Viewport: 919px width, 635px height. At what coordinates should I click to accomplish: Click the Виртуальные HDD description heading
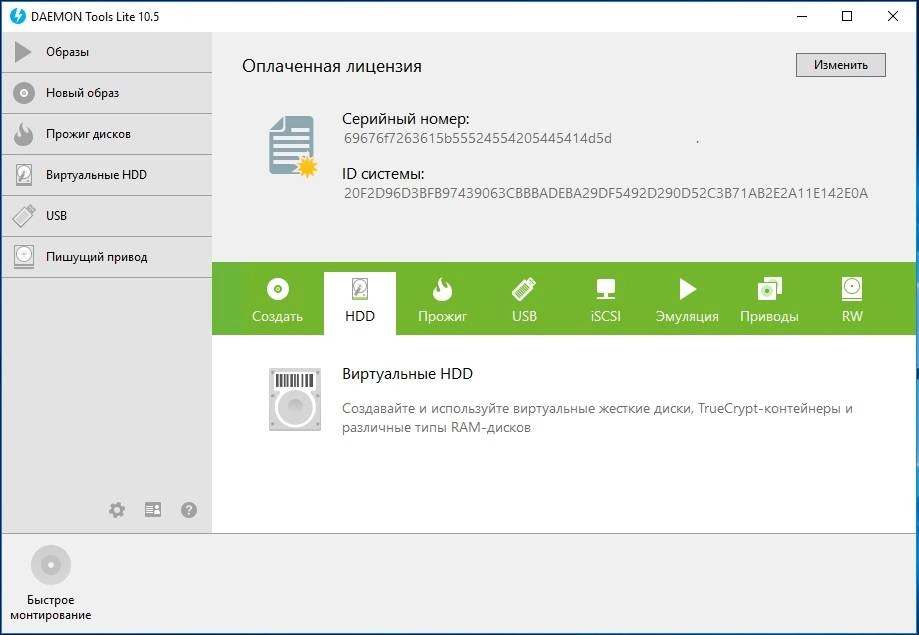tap(407, 374)
